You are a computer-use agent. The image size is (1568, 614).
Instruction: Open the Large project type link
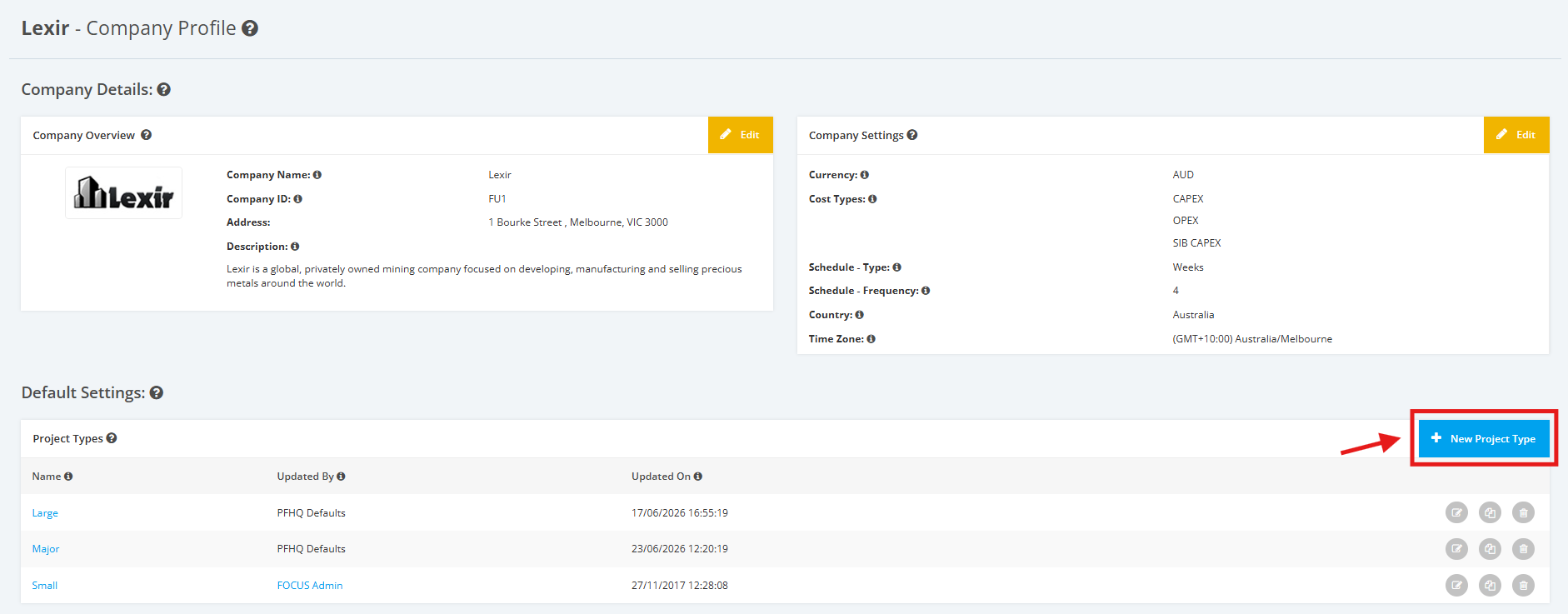[x=45, y=513]
